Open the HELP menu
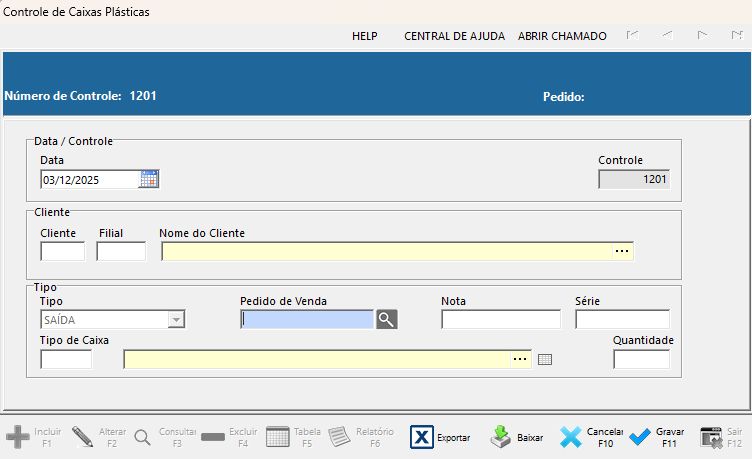The image size is (752, 459). tap(364, 35)
